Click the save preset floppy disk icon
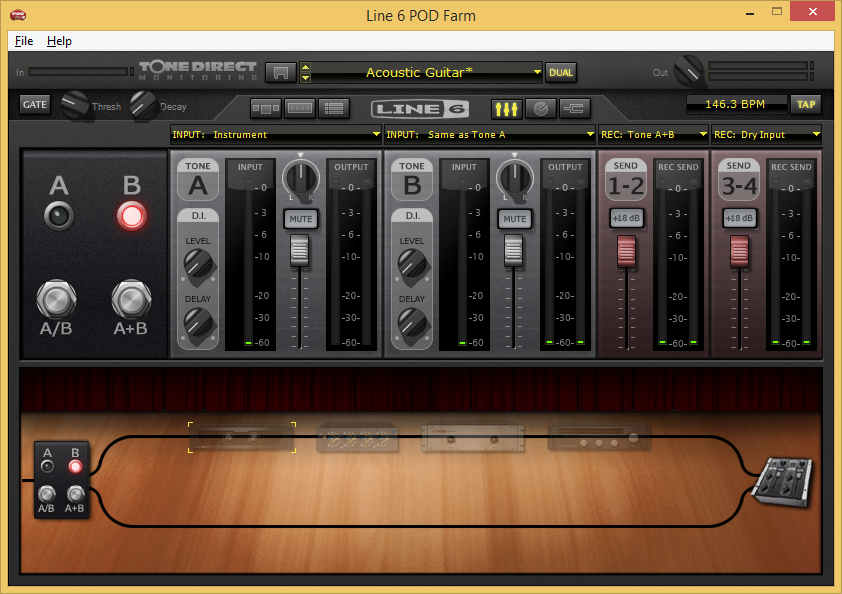The height and width of the screenshot is (594, 842). tap(281, 72)
